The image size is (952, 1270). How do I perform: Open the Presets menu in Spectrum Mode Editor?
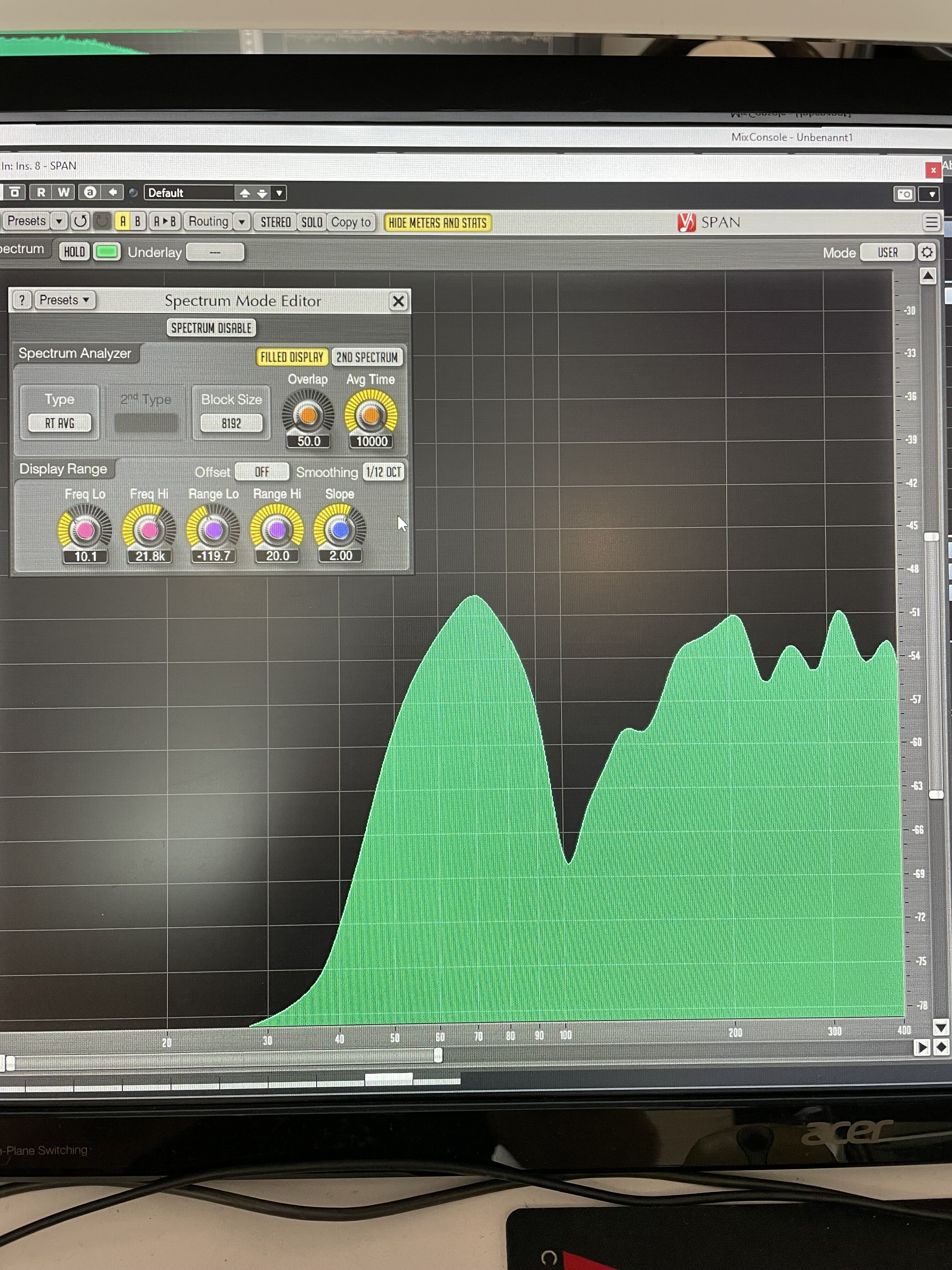[64, 300]
